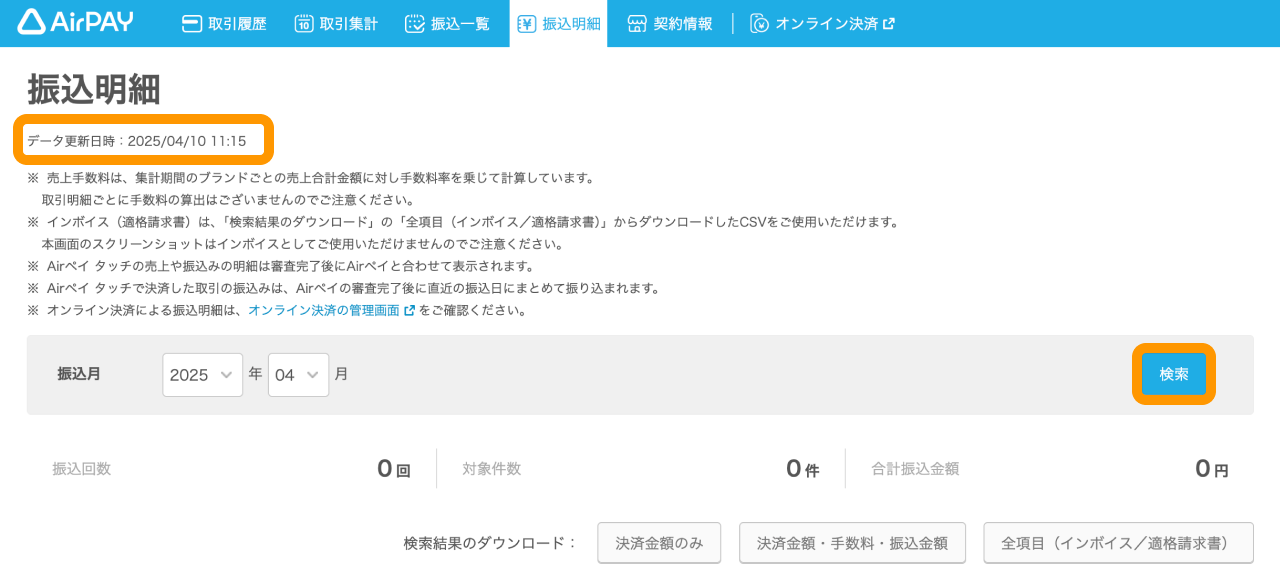This screenshot has width=1280, height=588.
Task: Go to the 取引集計 tab label
Action: click(348, 24)
